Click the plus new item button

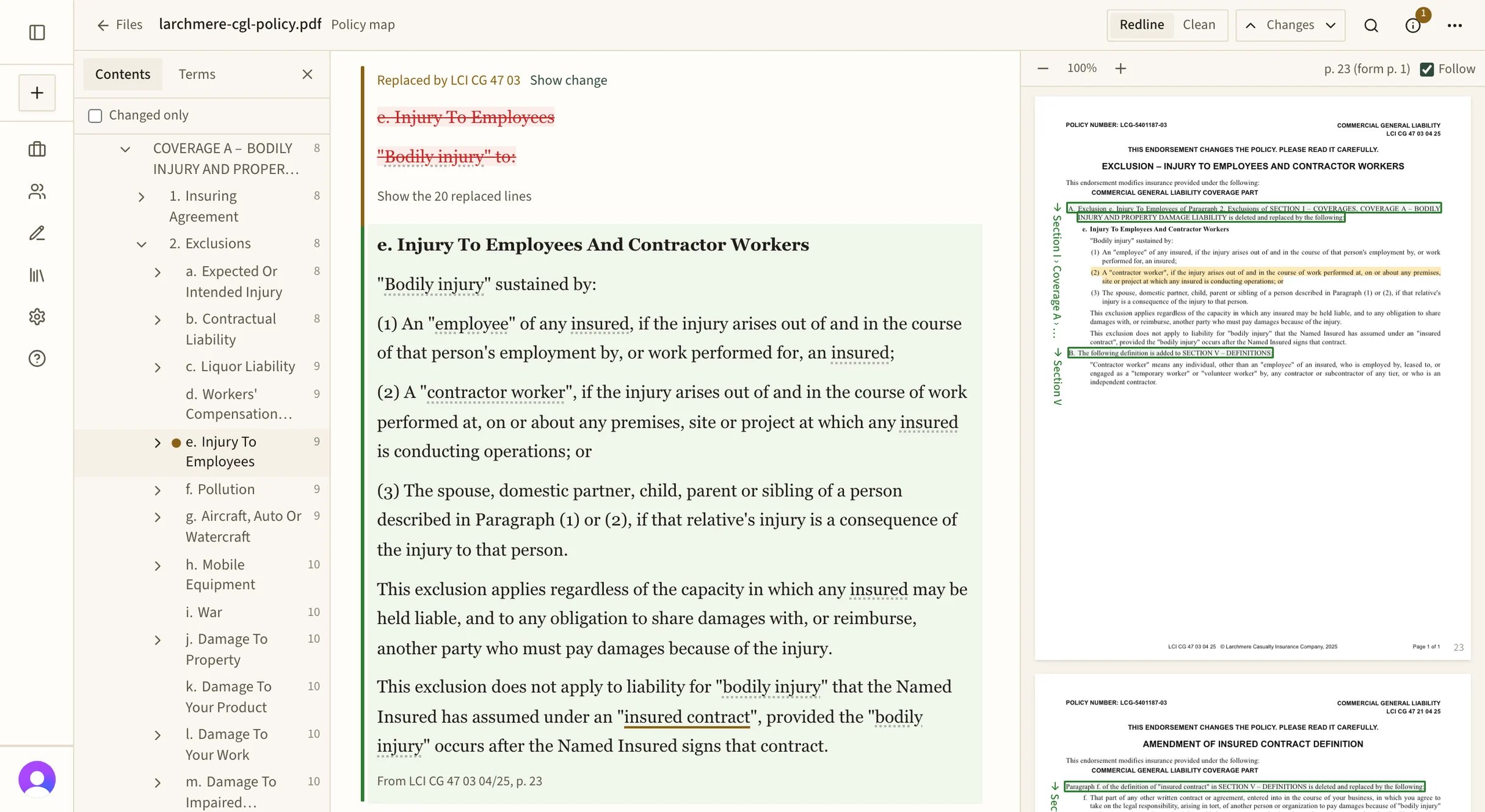tap(37, 93)
